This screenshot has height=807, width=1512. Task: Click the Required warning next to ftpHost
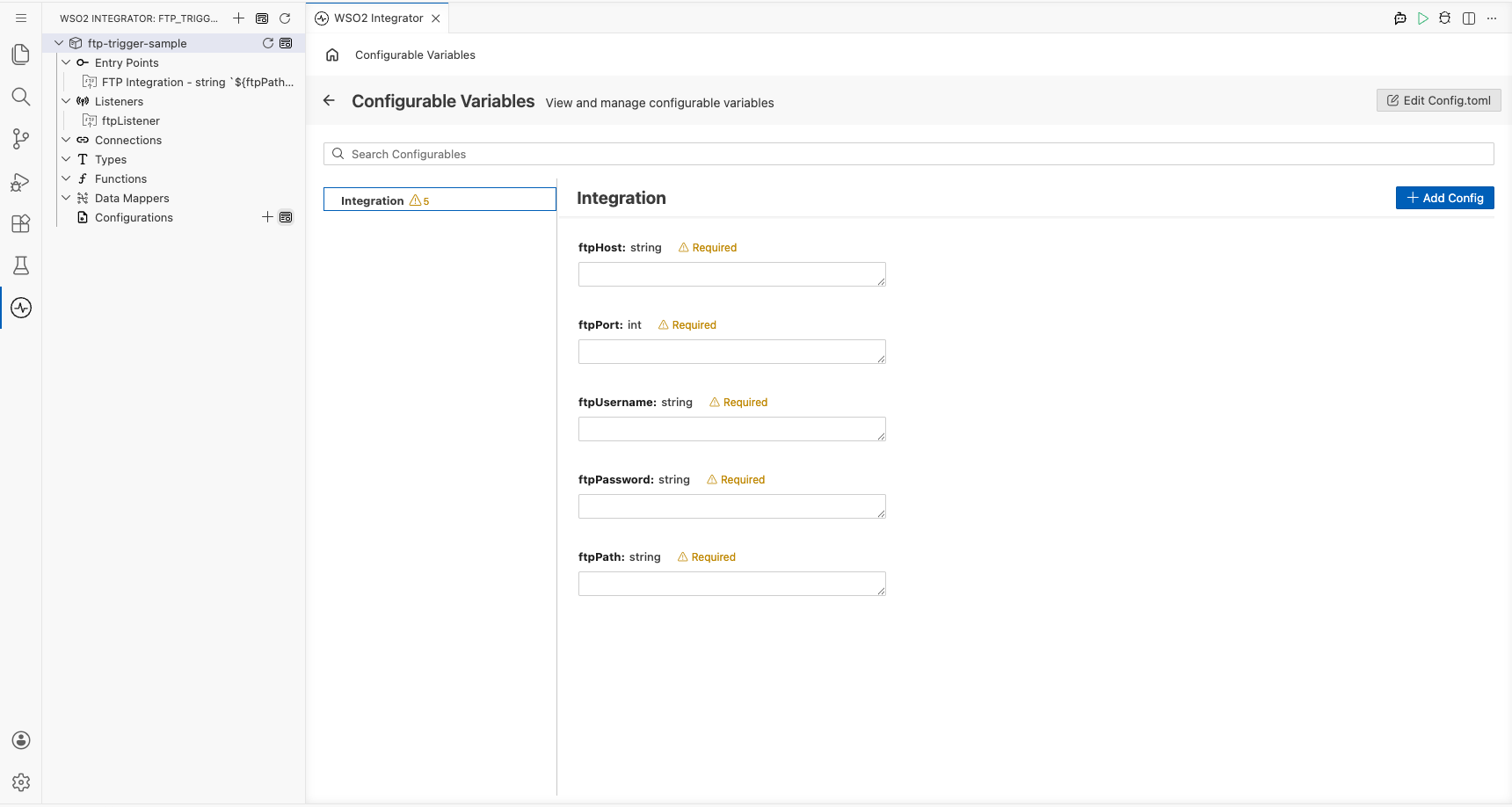708,248
